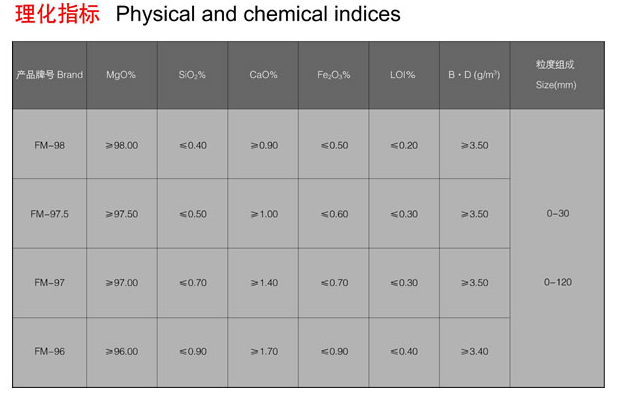Select the ≥3.40 bulk density value

click(475, 351)
